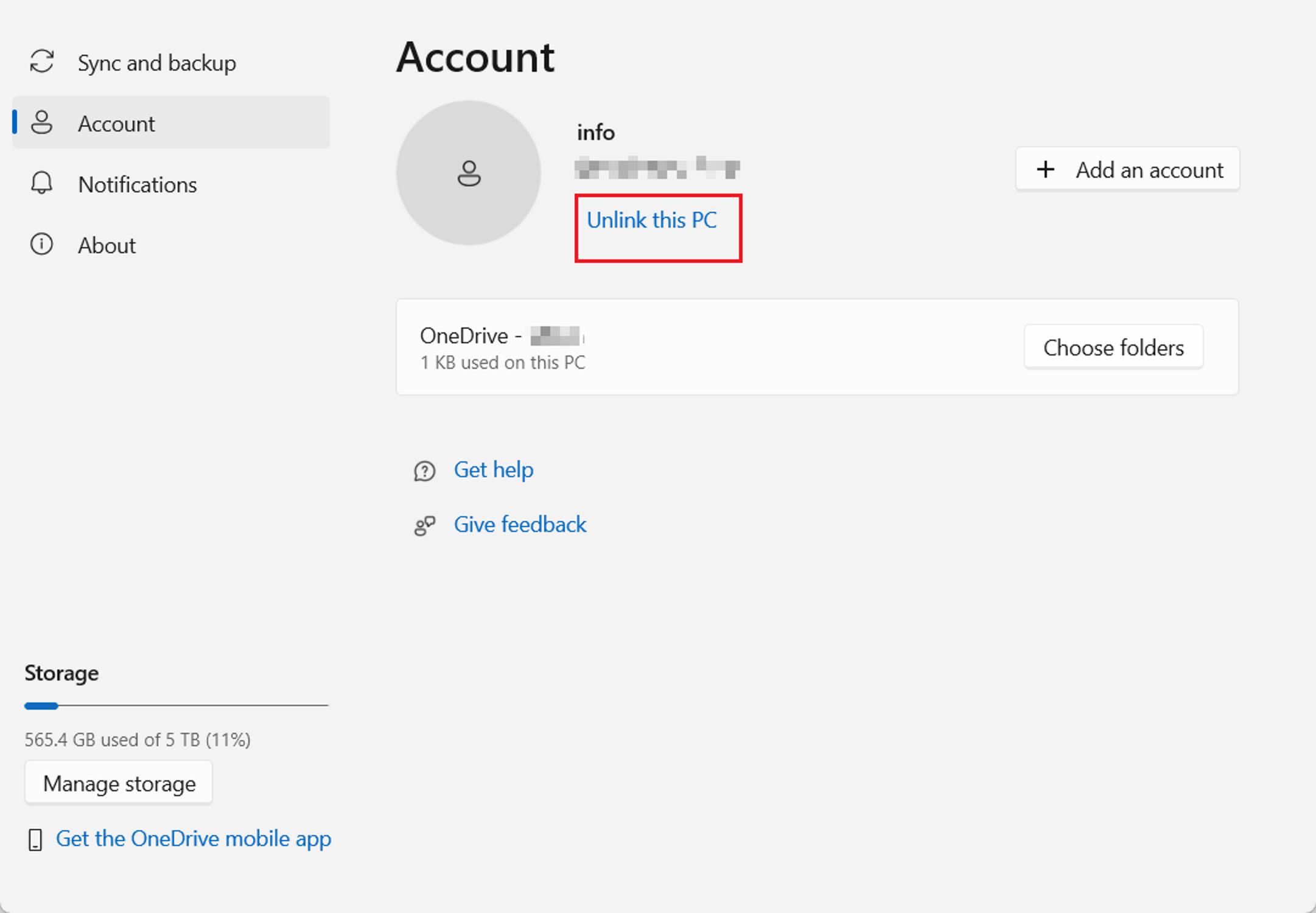The width and height of the screenshot is (1316, 913).
Task: Click the Unlink this PC link
Action: [651, 220]
